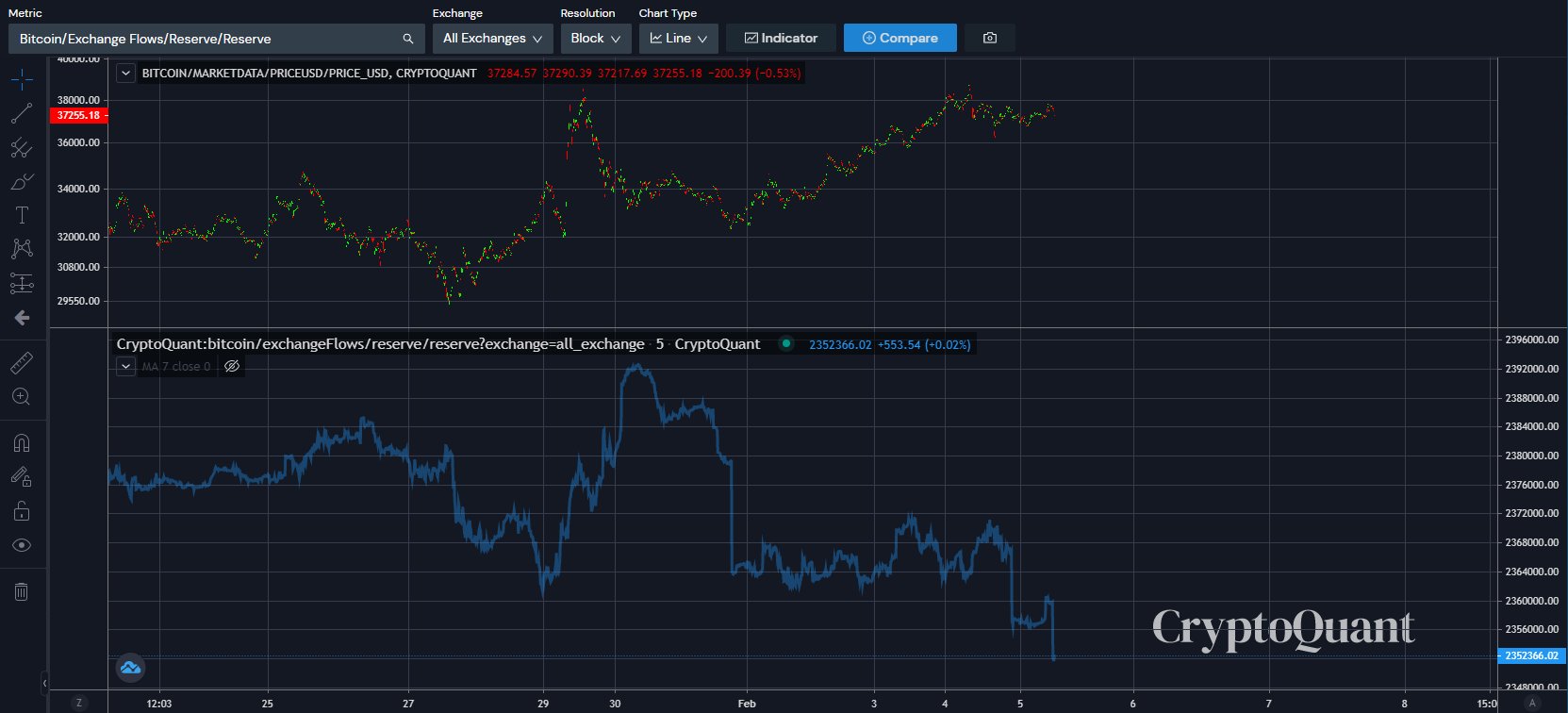The height and width of the screenshot is (713, 1568).
Task: Click the Indicator button
Action: pyautogui.click(x=781, y=38)
